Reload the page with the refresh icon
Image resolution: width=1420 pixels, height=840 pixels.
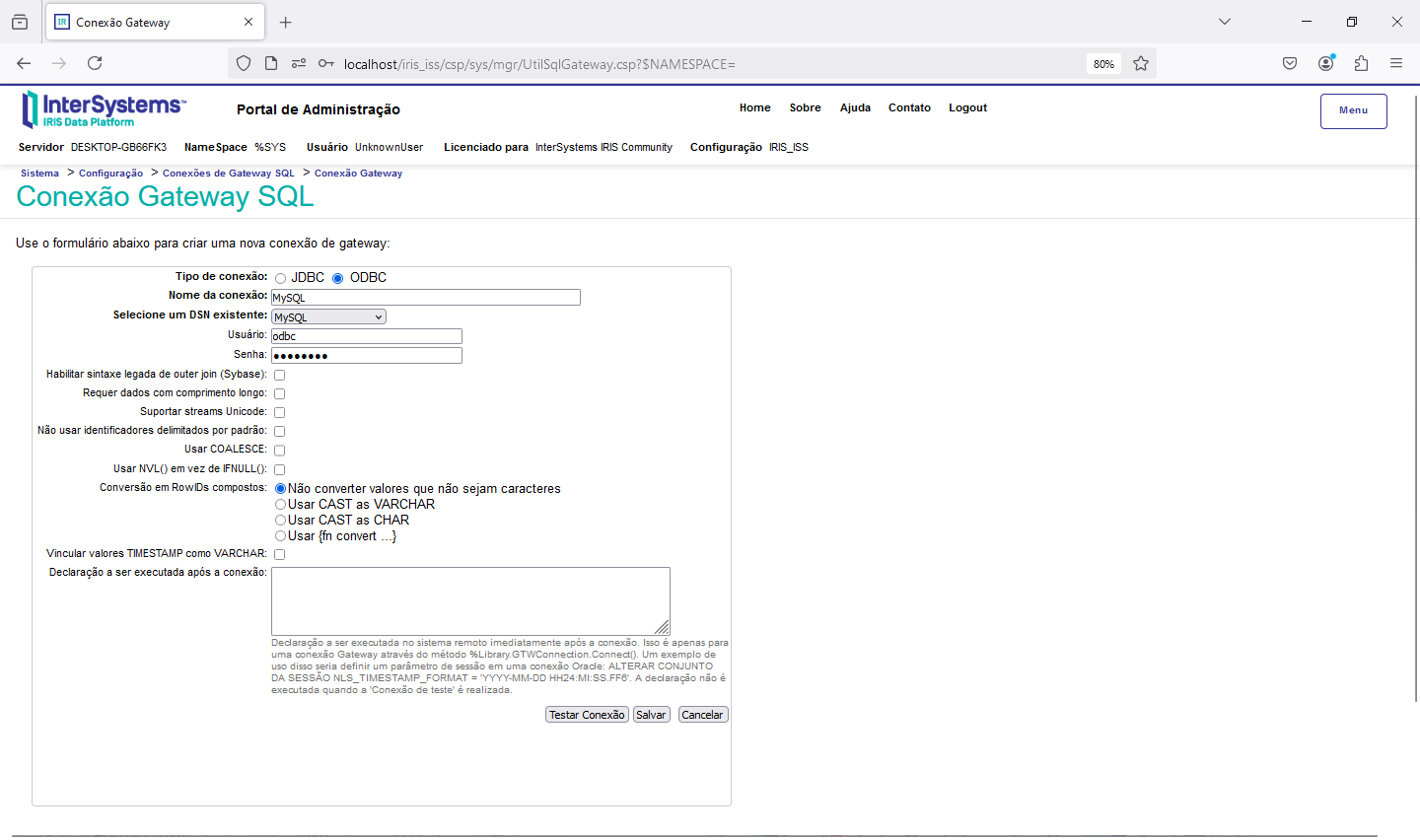[x=95, y=63]
